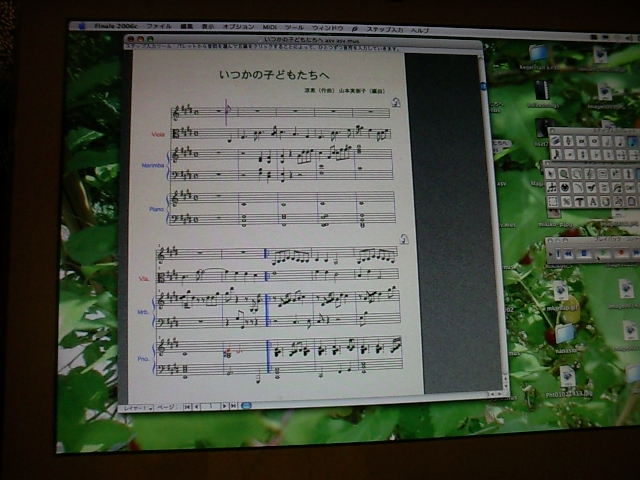
Task: Open the 編集 menu
Action: (187, 27)
